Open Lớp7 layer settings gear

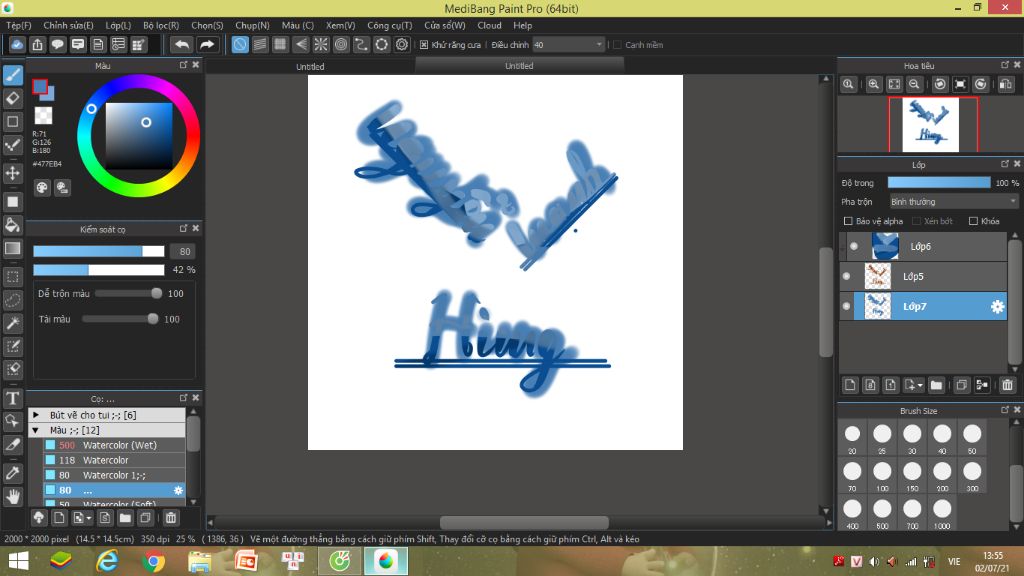point(997,306)
